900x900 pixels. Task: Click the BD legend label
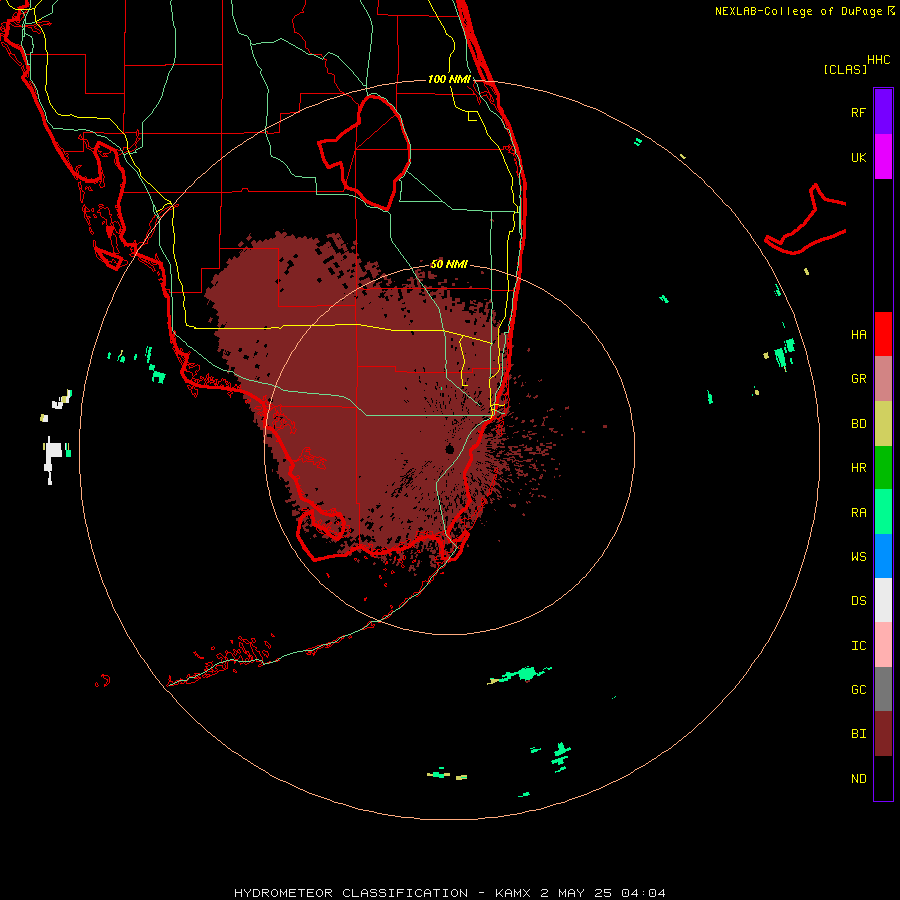click(858, 424)
